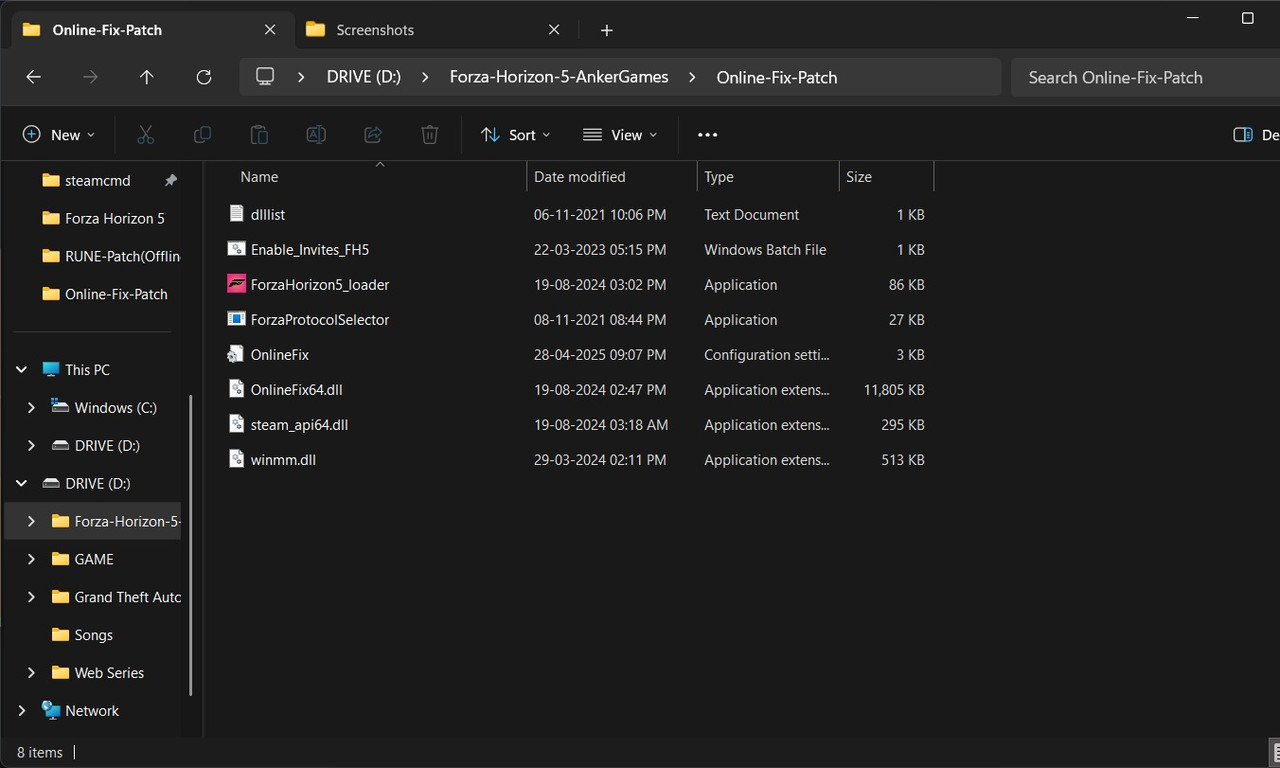Open the steamcmd folder in sidebar
Image resolution: width=1280 pixels, height=768 pixels.
click(x=98, y=181)
